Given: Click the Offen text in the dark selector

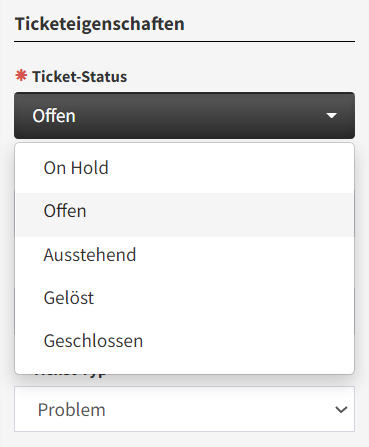Looking at the screenshot, I should pyautogui.click(x=54, y=116).
